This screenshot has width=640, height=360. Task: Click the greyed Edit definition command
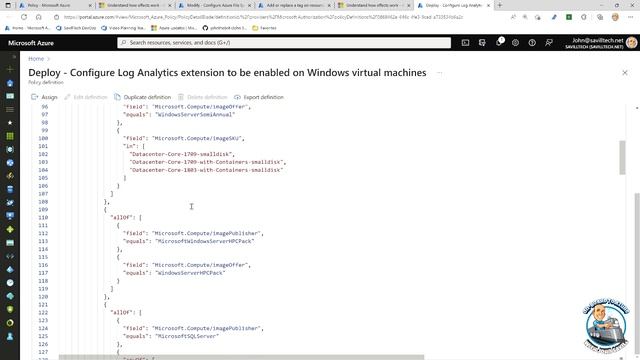[x=86, y=97]
